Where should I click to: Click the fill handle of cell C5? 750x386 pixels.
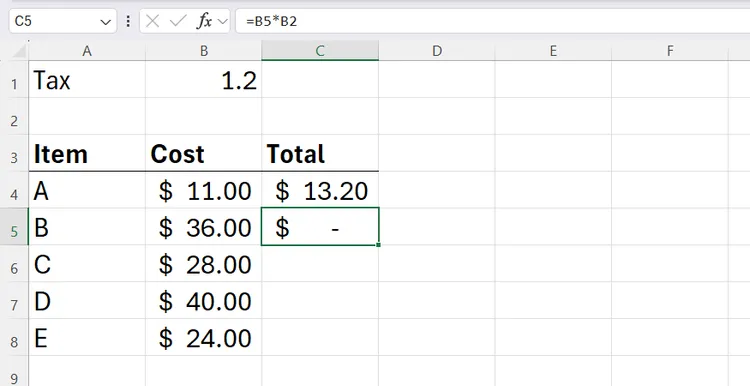pyautogui.click(x=378, y=245)
